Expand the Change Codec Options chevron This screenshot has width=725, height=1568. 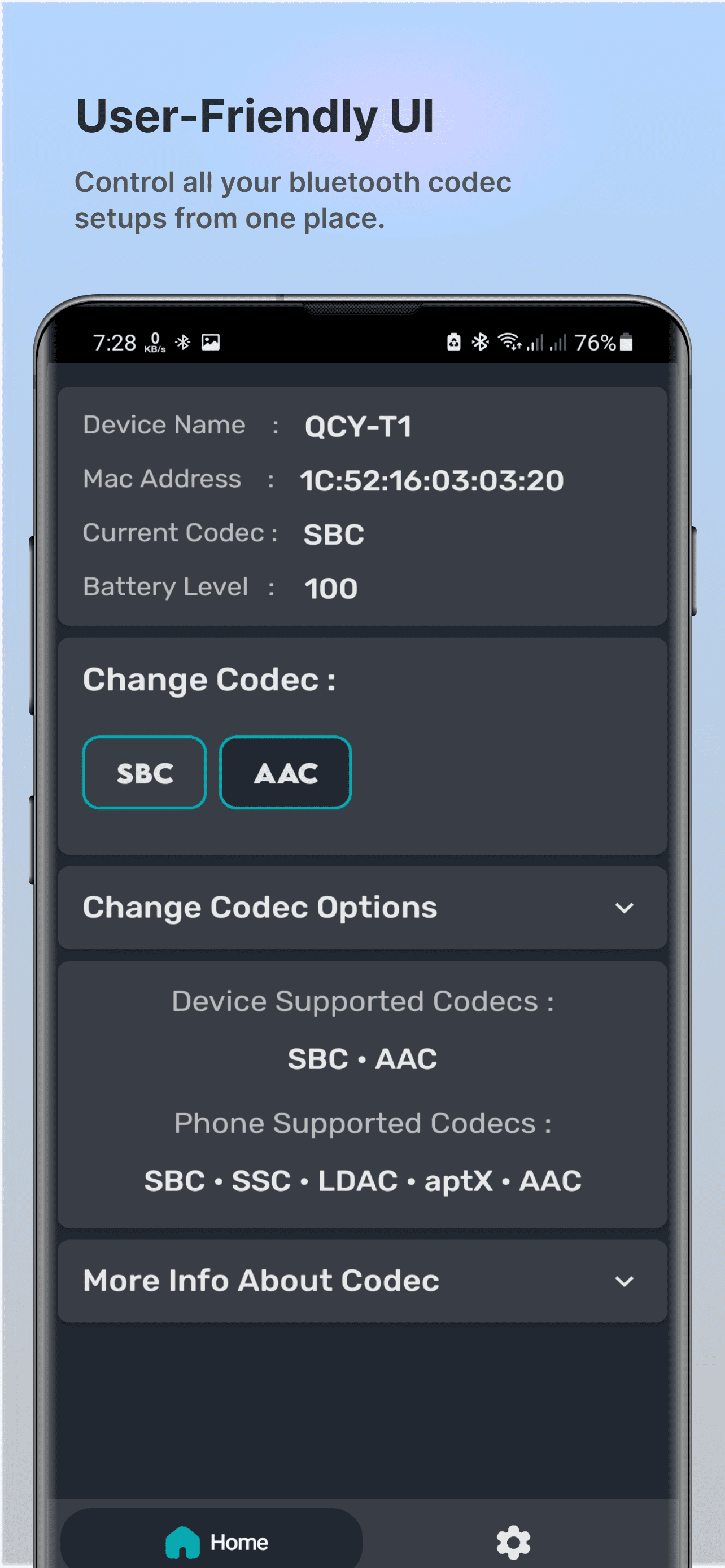click(x=624, y=908)
